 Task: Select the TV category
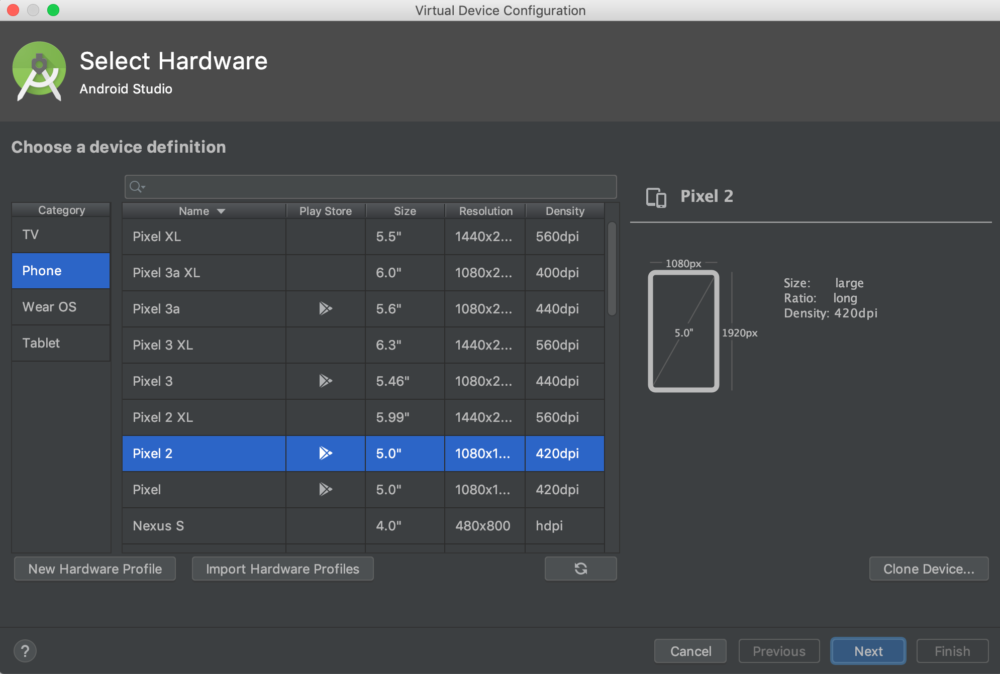(x=61, y=235)
